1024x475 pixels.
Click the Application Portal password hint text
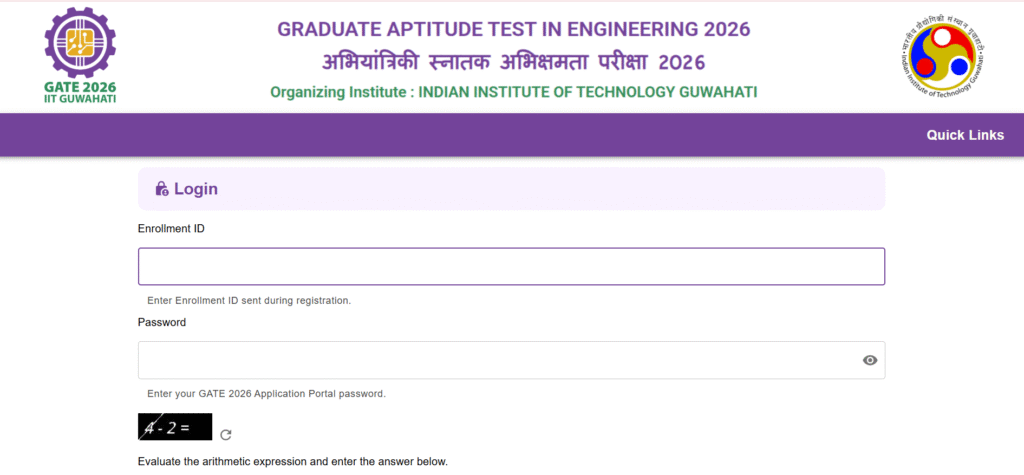click(x=266, y=395)
